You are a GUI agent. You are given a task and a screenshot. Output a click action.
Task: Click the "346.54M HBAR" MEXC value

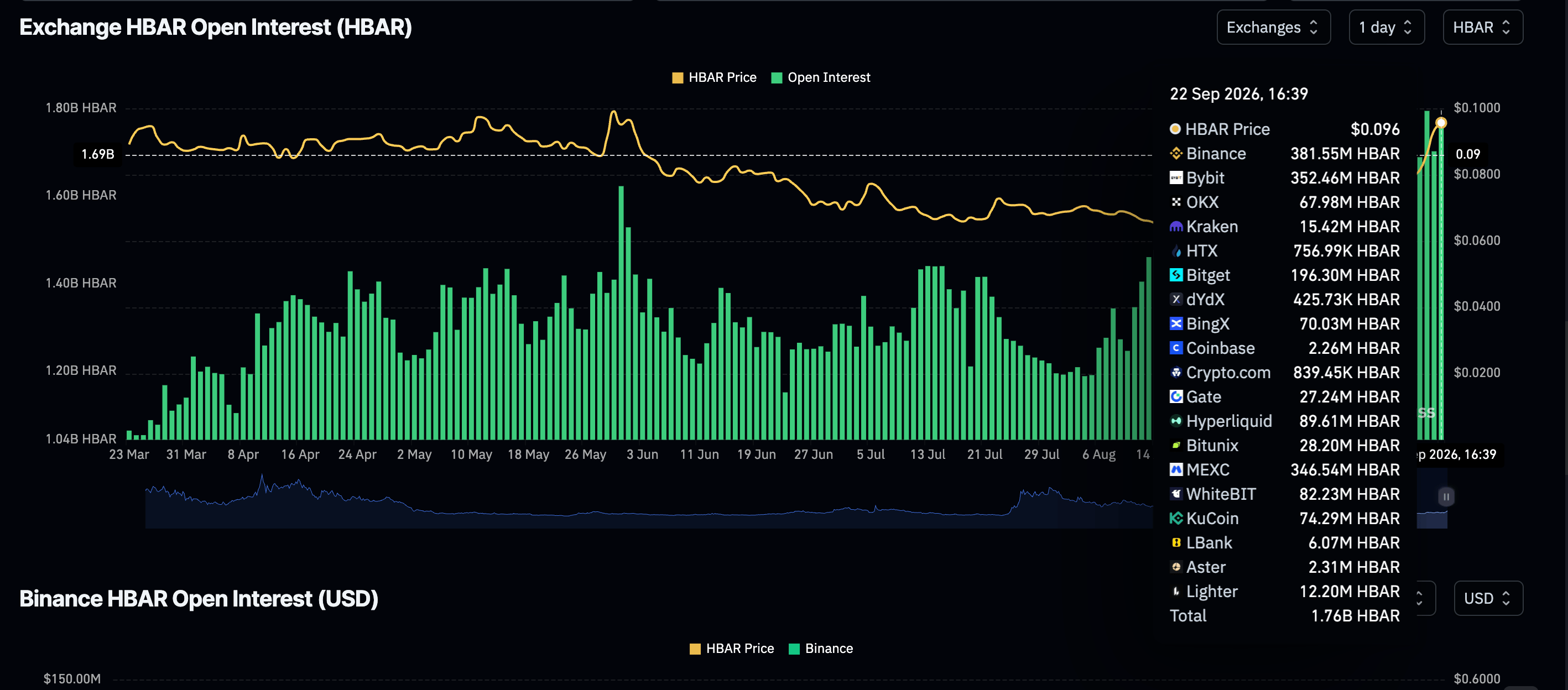[1345, 470]
